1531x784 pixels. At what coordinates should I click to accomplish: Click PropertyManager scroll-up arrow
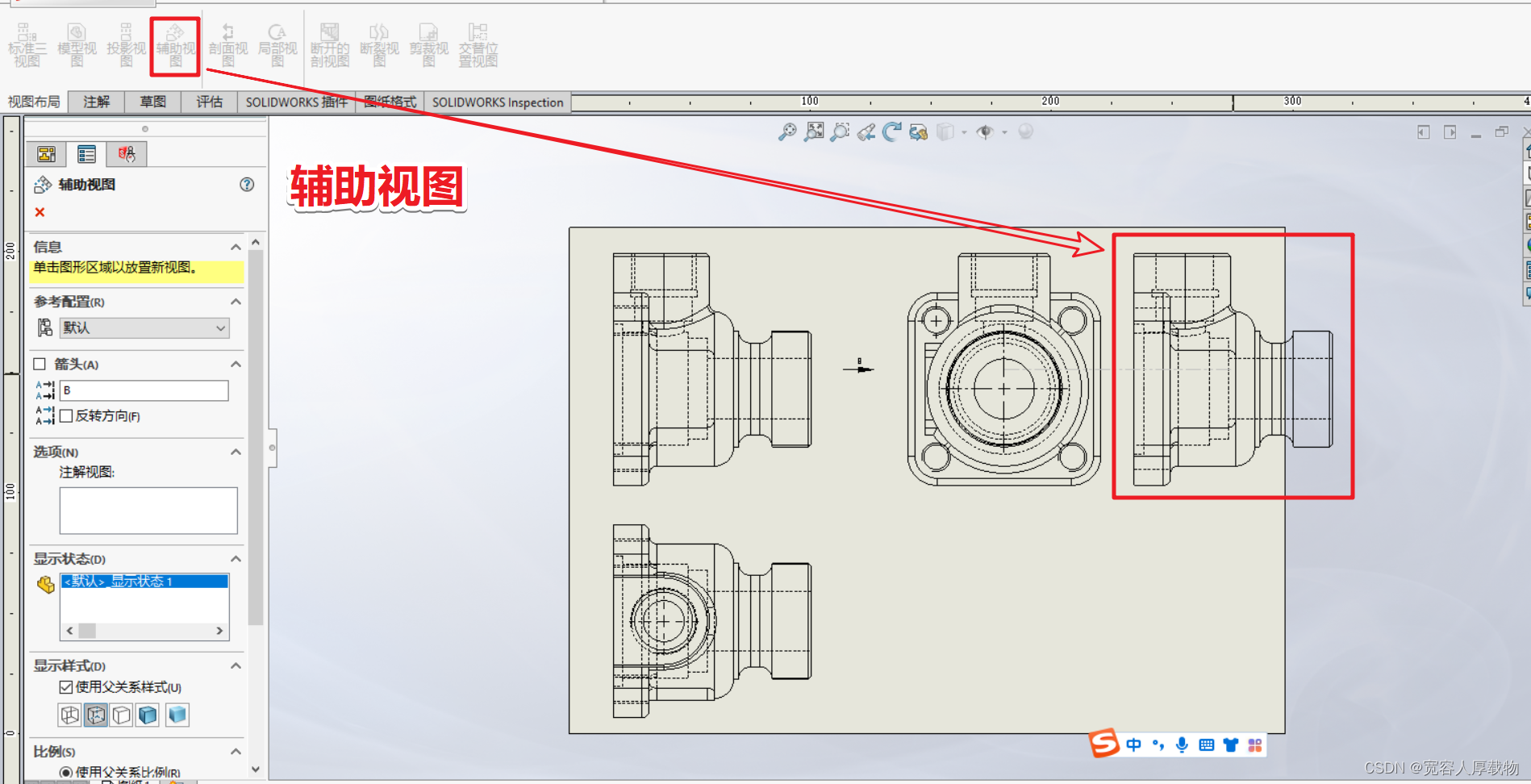(x=256, y=242)
